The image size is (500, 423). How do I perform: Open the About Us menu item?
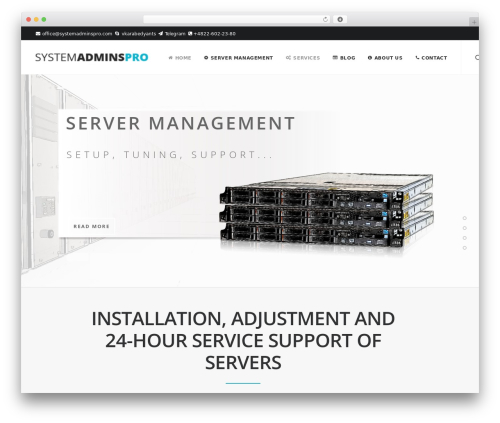click(385, 58)
